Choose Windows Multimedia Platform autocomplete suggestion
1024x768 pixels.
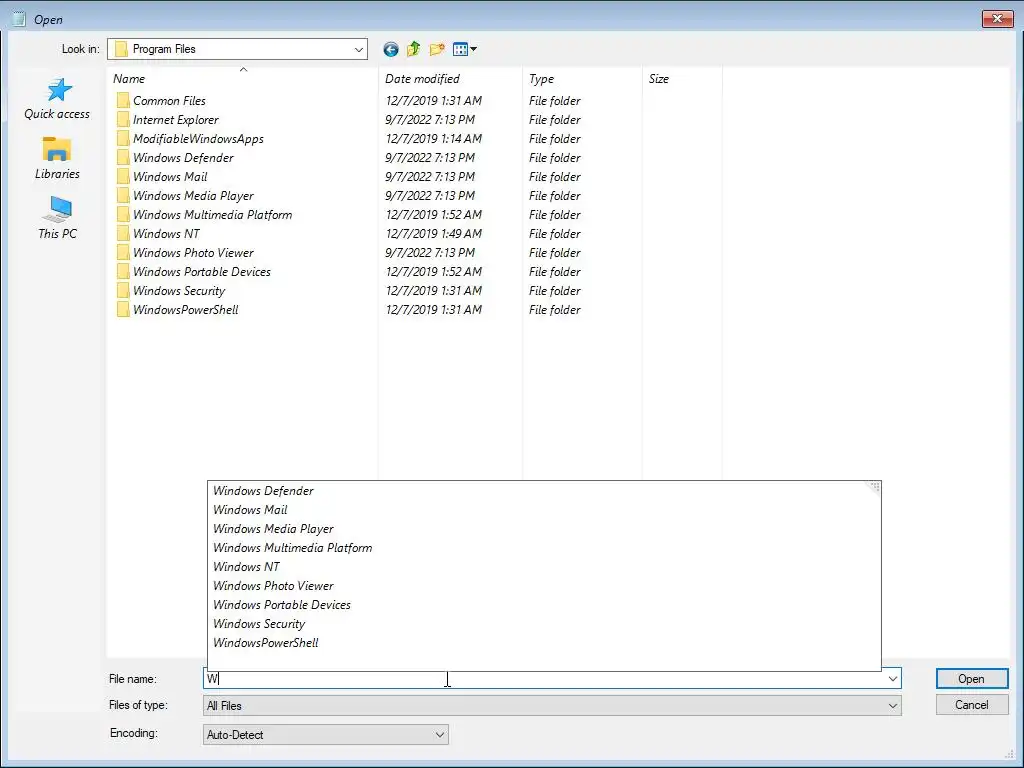click(544, 548)
